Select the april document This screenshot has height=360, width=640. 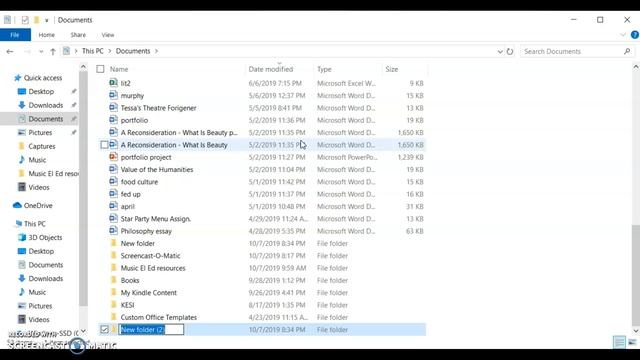(128, 207)
